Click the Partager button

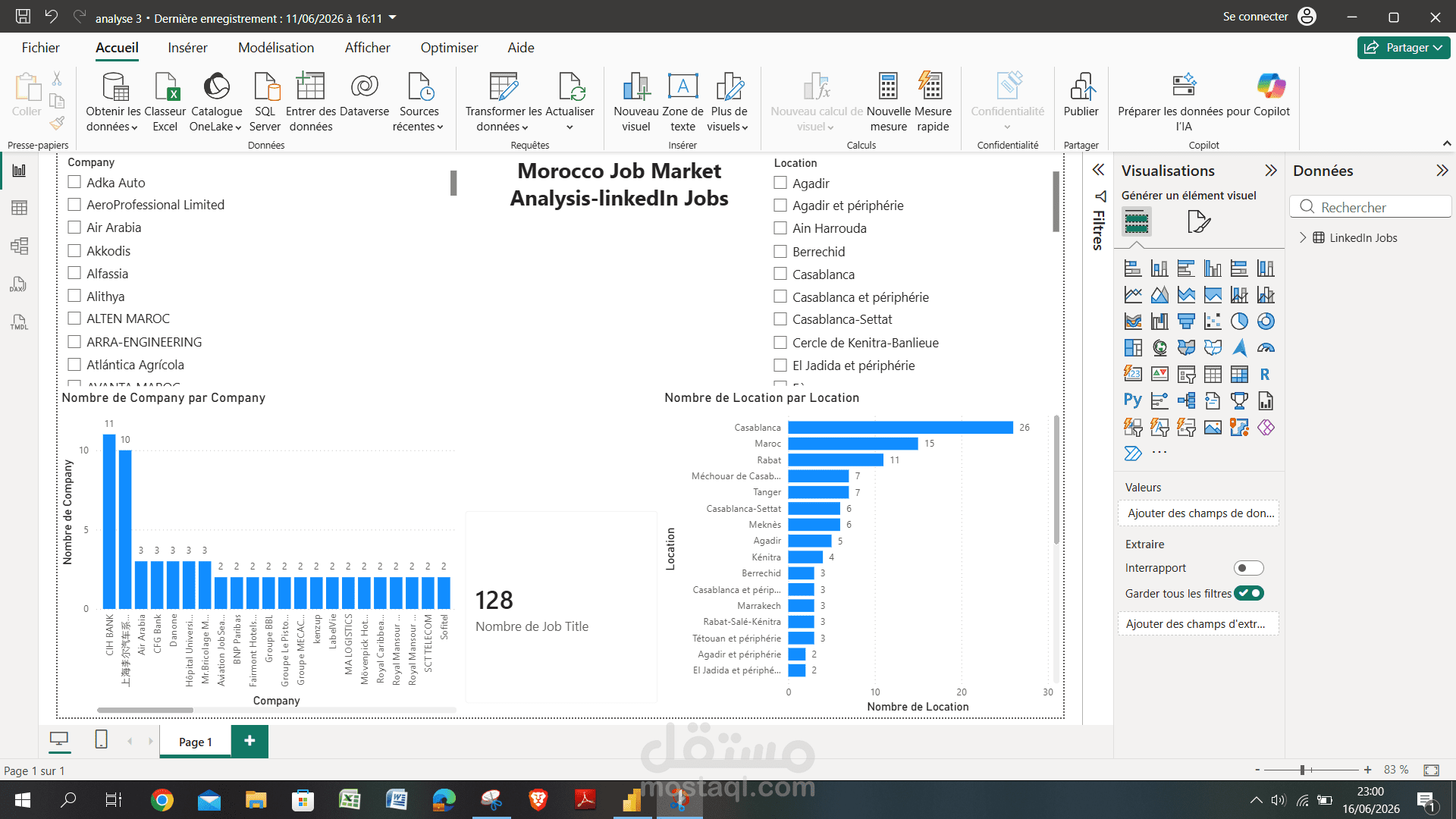(x=1404, y=48)
